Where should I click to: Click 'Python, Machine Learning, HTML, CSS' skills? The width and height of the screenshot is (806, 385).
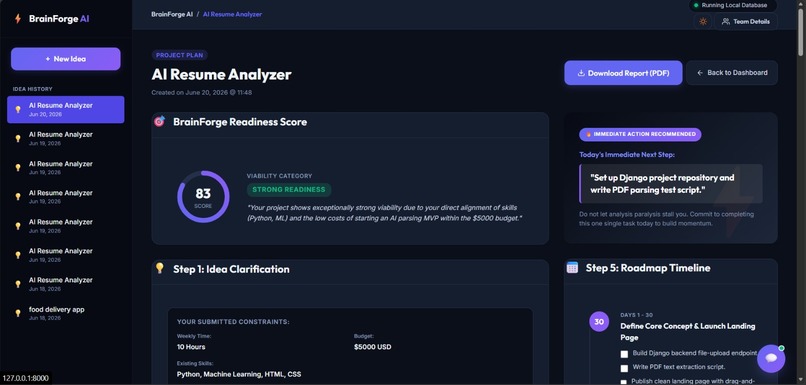tap(239, 374)
